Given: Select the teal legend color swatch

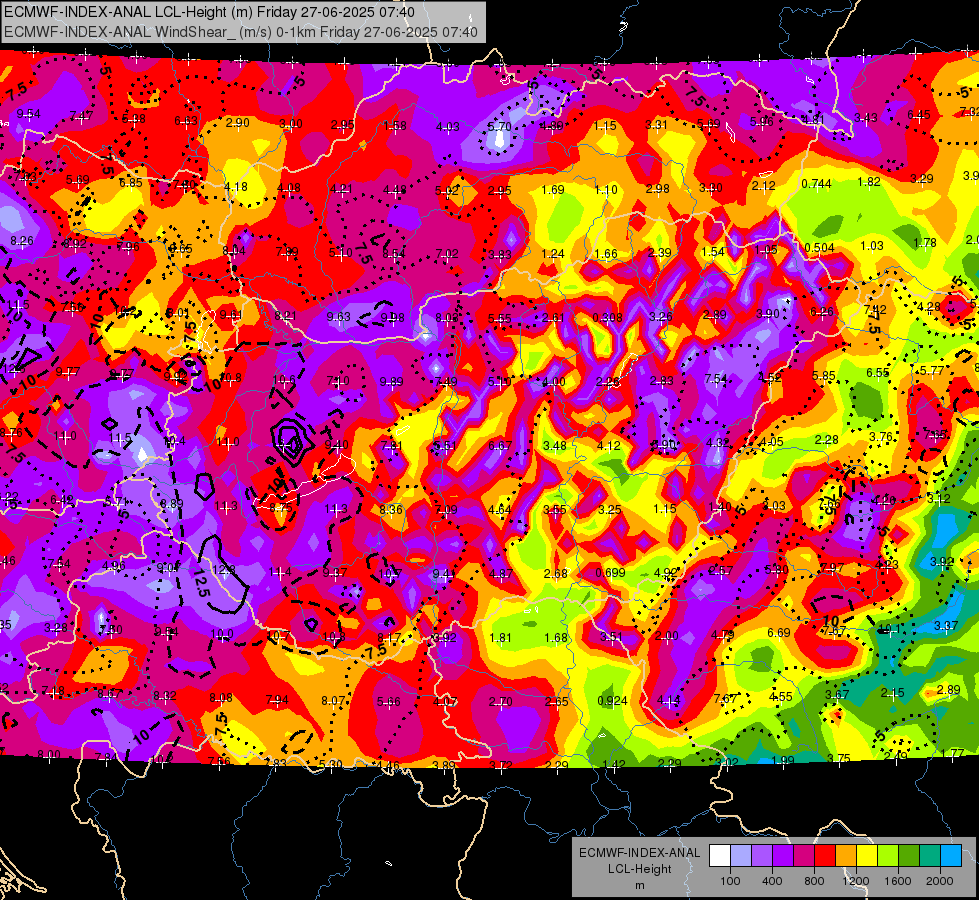Looking at the screenshot, I should [x=930, y=856].
